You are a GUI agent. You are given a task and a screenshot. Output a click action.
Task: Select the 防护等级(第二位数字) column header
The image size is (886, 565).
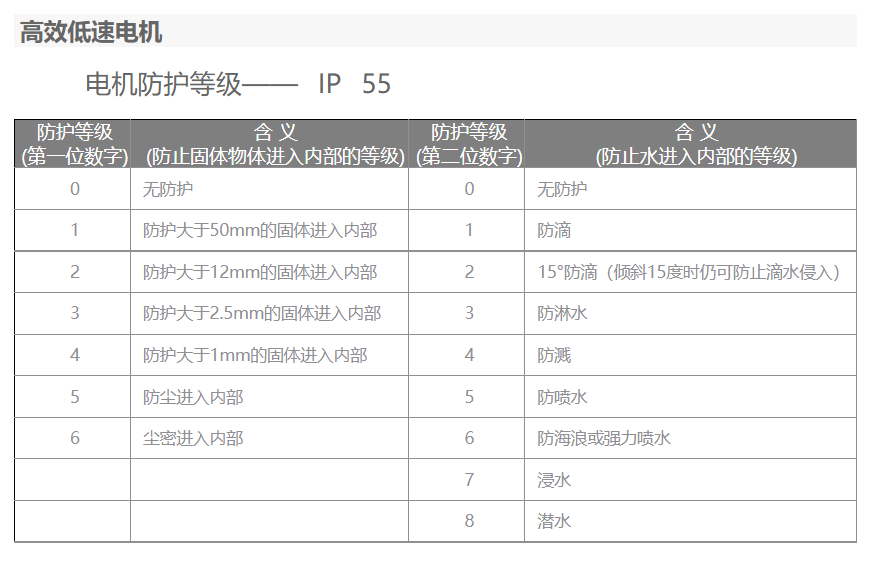pyautogui.click(x=467, y=144)
